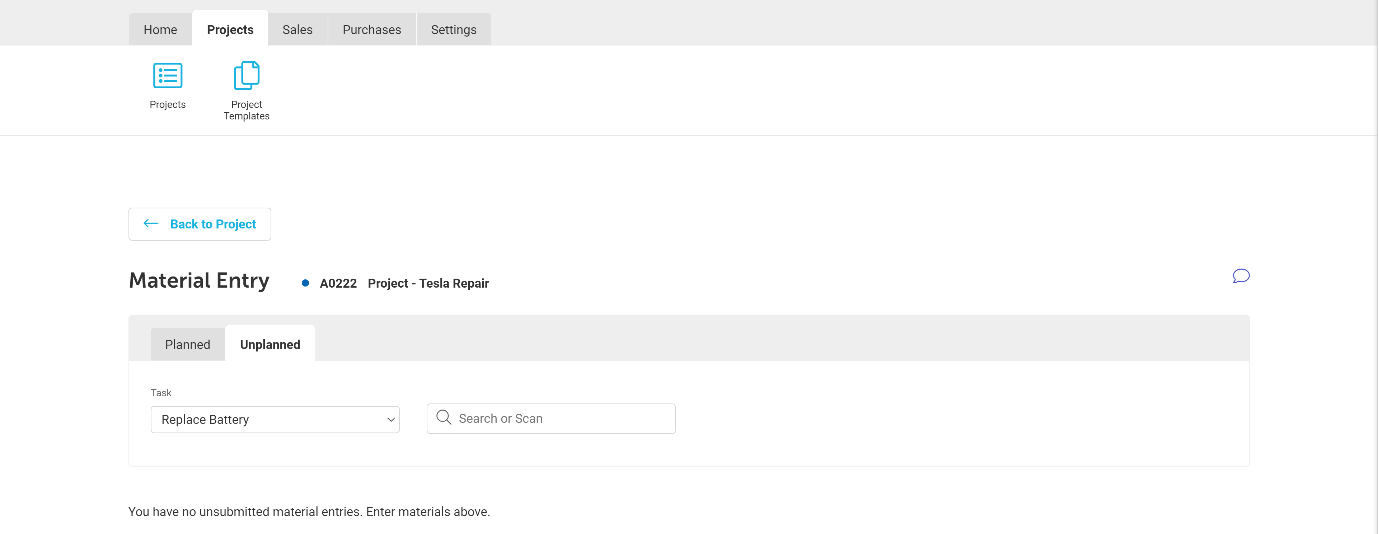Click the Material Entry heading
1378x534 pixels.
199,281
